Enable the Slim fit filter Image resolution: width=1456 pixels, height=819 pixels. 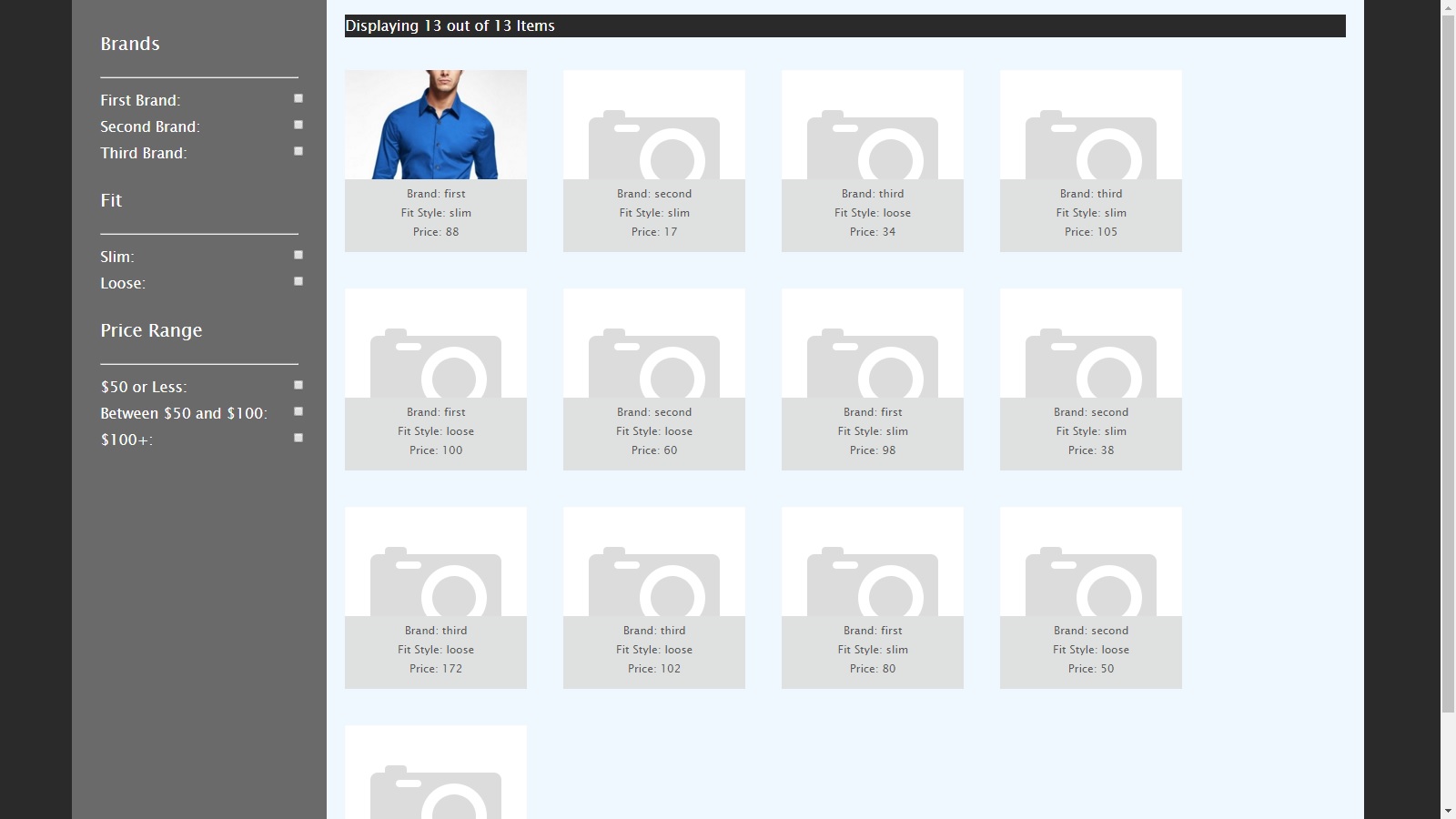coord(298,255)
